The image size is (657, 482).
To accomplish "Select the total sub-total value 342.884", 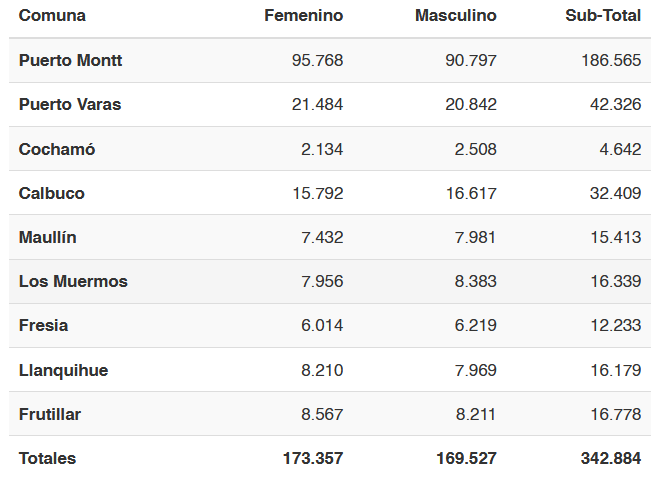I will click(611, 459).
